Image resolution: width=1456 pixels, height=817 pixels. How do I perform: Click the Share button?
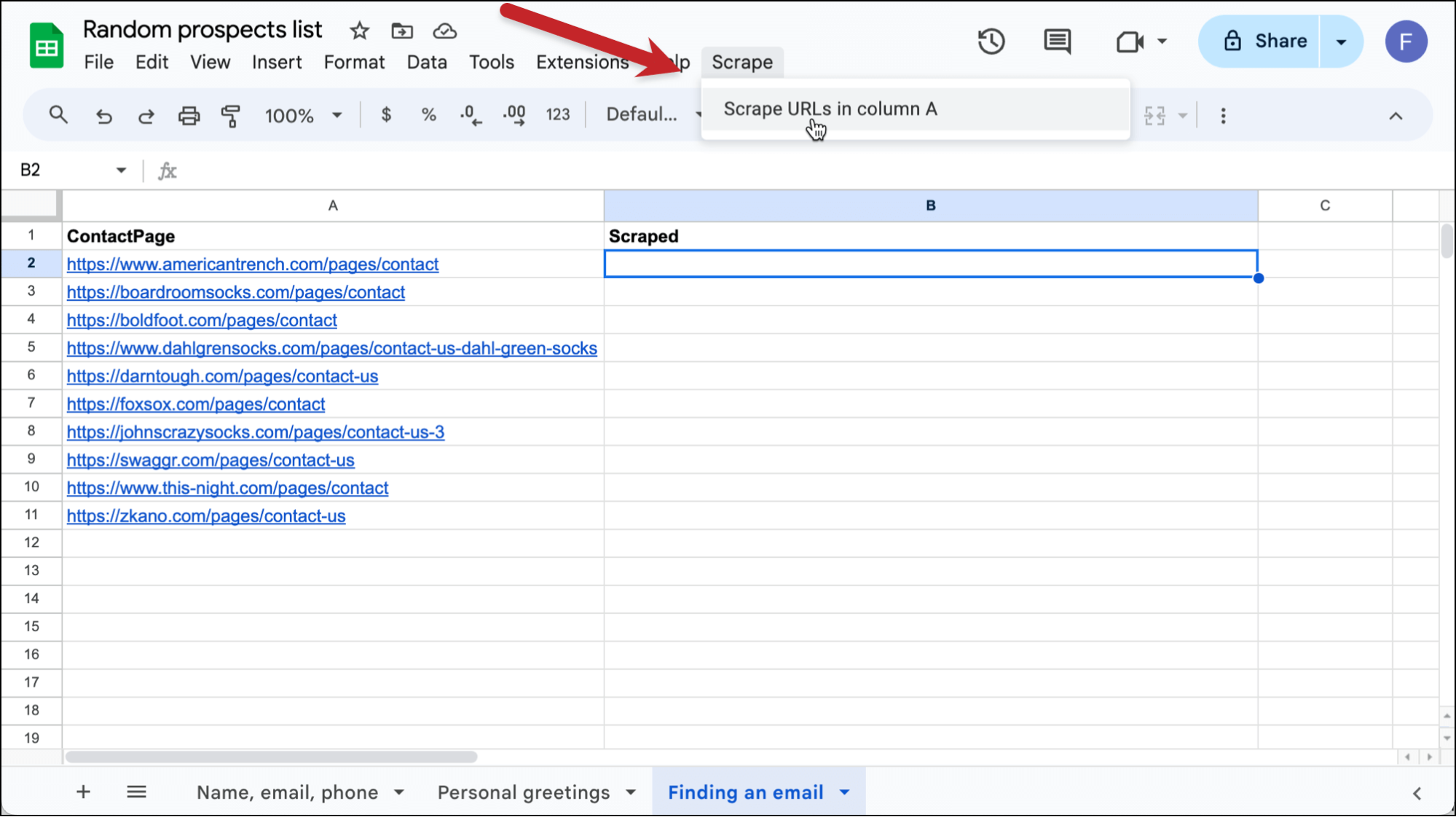(x=1259, y=42)
